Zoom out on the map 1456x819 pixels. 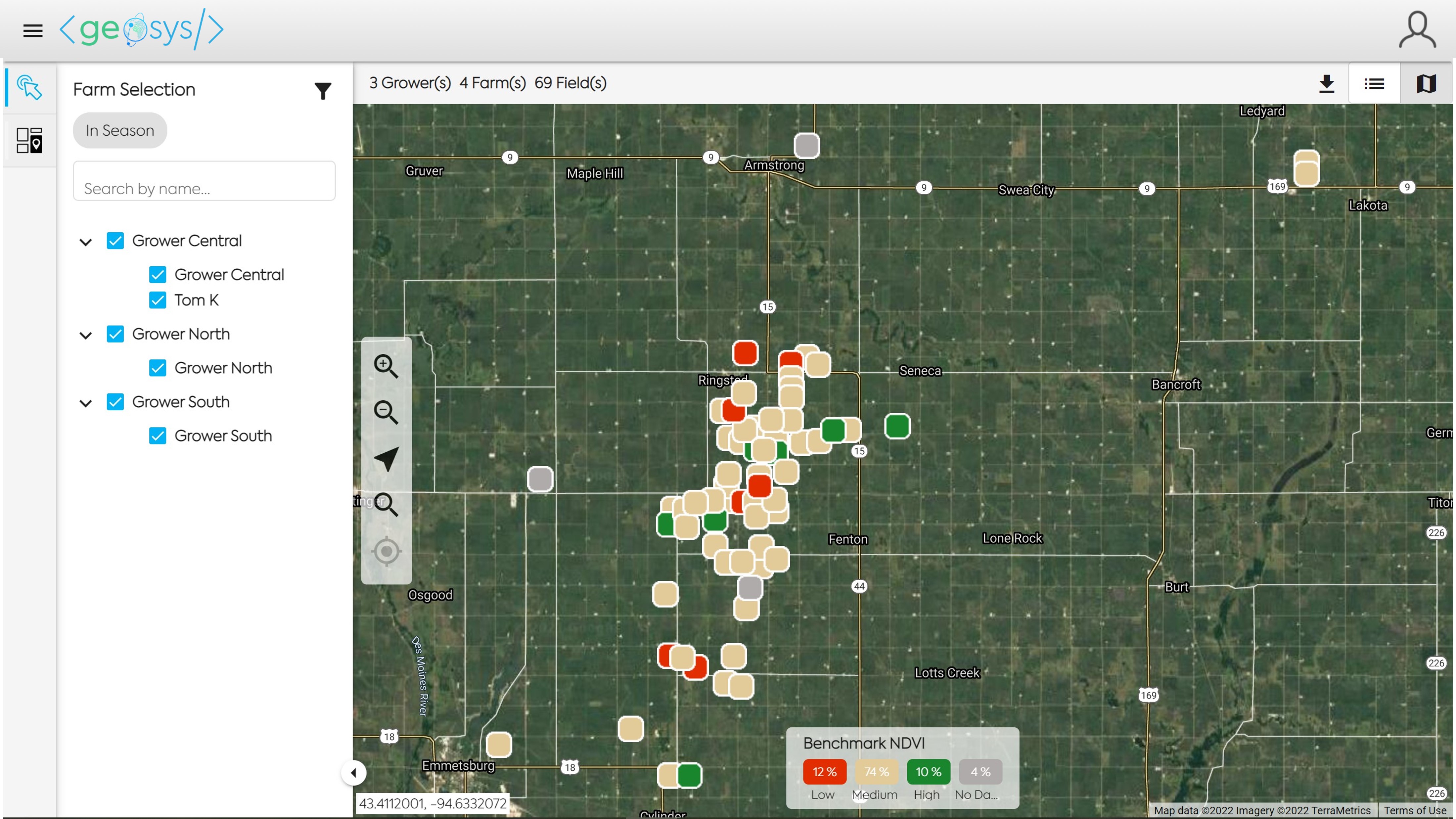pyautogui.click(x=386, y=412)
